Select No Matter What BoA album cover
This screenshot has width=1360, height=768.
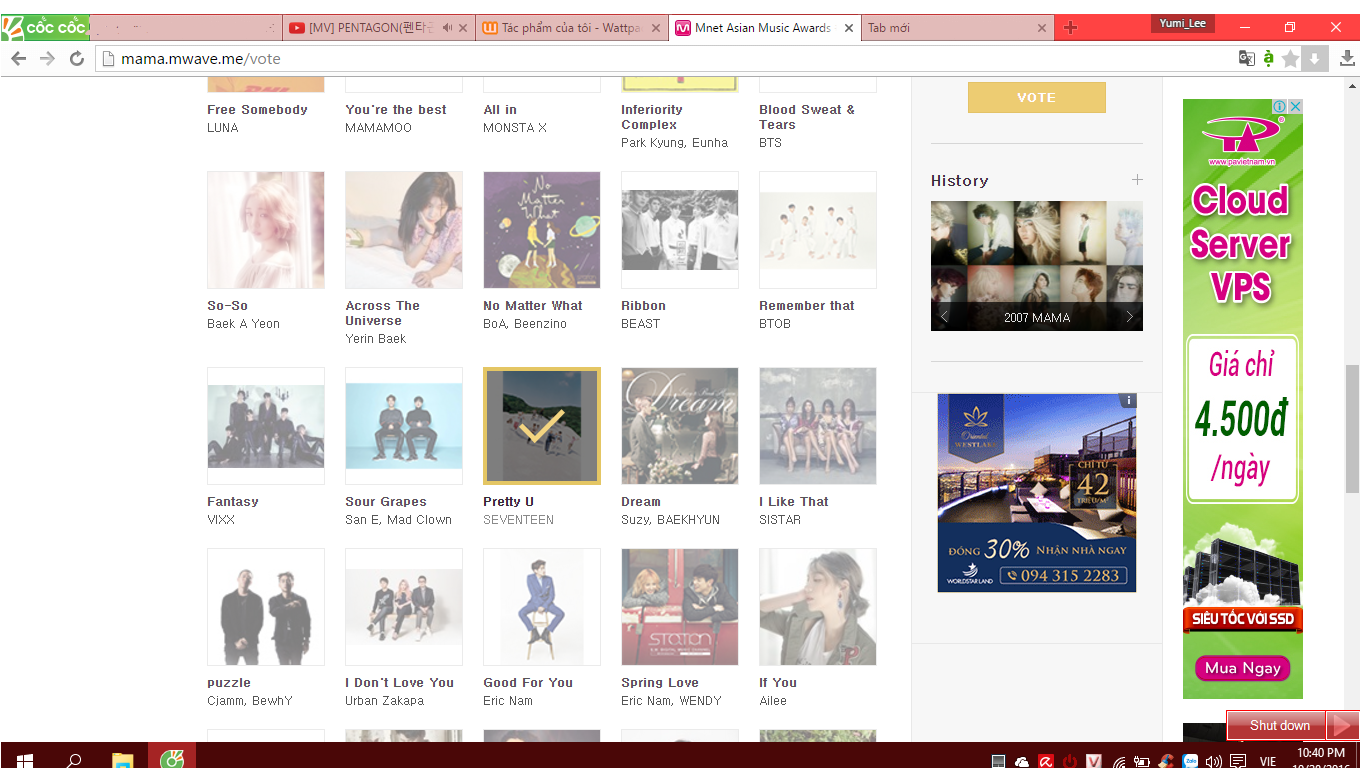click(542, 230)
